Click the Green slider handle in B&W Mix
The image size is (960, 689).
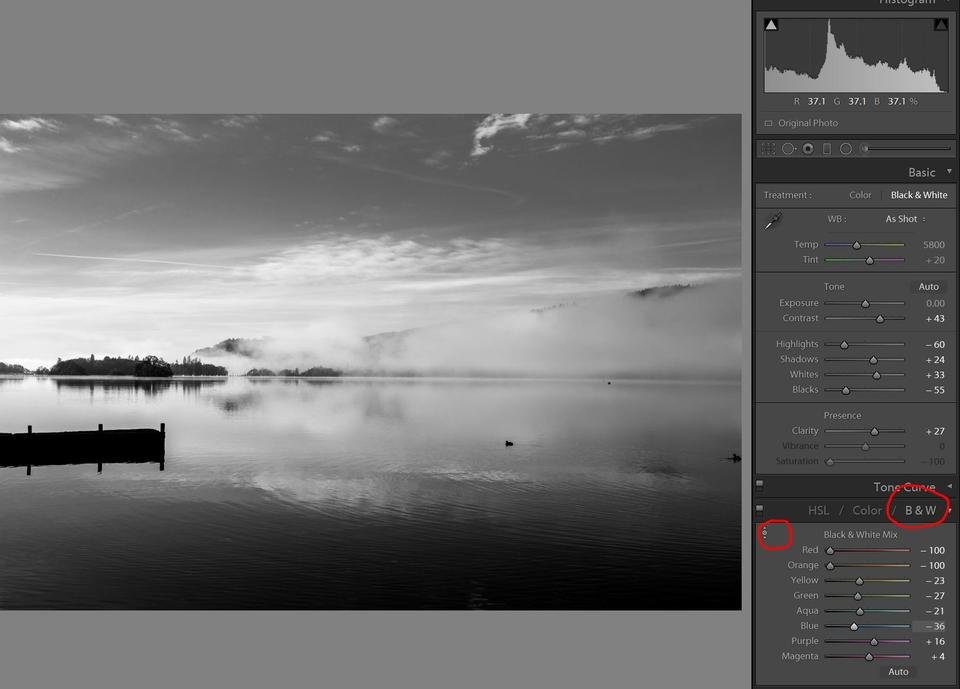pos(858,596)
